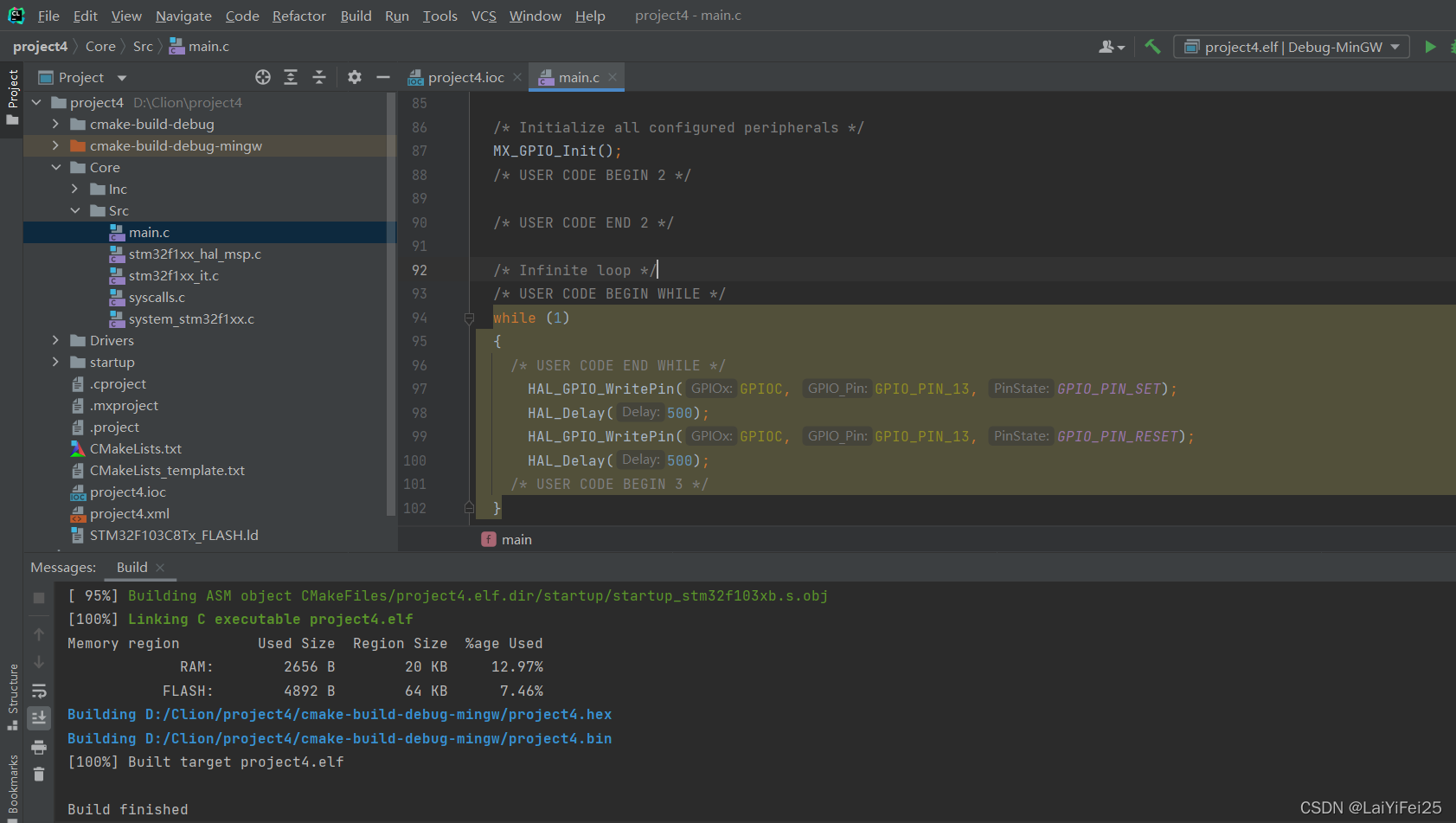The width and height of the screenshot is (1456, 823).
Task: Expand the Drivers folder
Action: [x=55, y=341]
